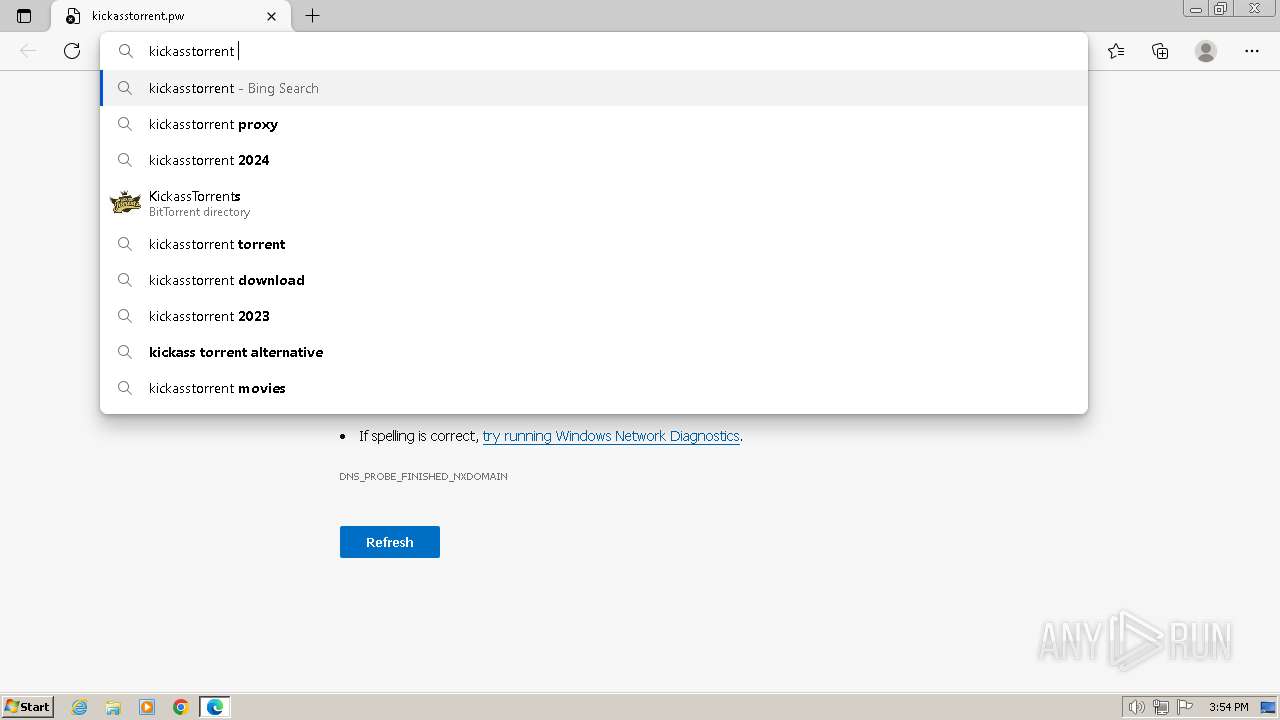The height and width of the screenshot is (720, 1280).
Task: Close the kickasstorrent.pw tab
Action: pos(272,16)
